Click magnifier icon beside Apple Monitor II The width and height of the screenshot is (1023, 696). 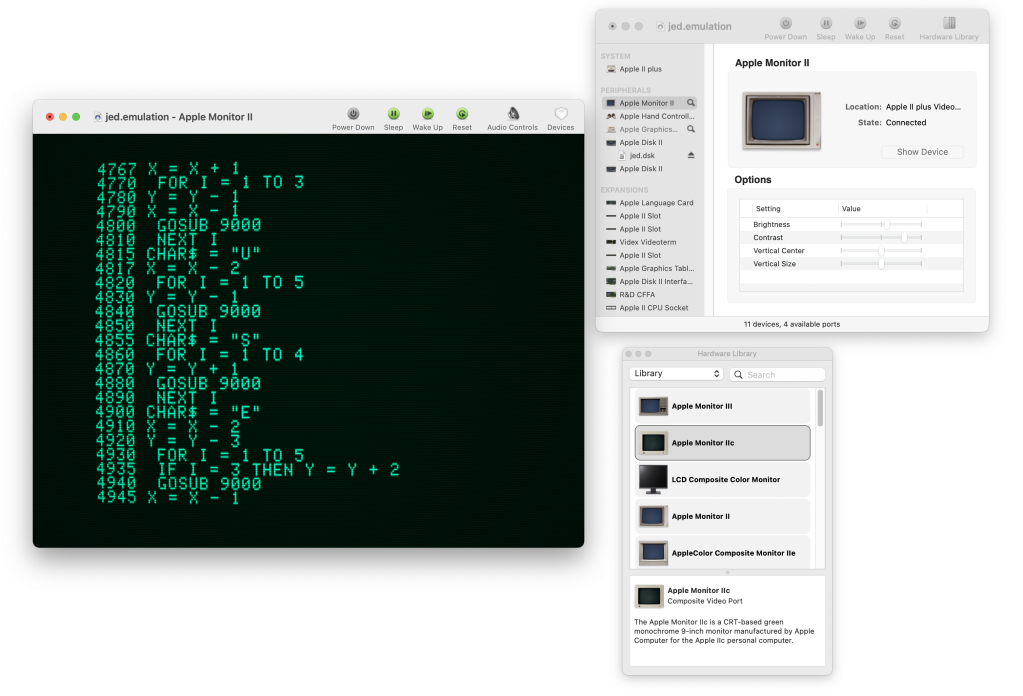(x=691, y=103)
